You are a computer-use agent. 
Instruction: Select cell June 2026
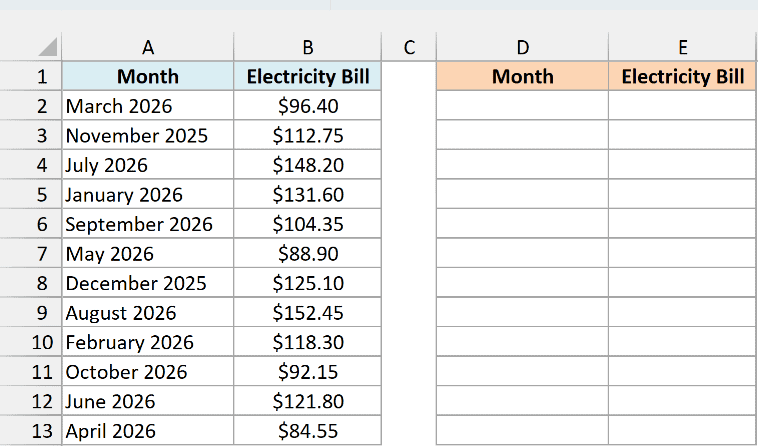148,401
